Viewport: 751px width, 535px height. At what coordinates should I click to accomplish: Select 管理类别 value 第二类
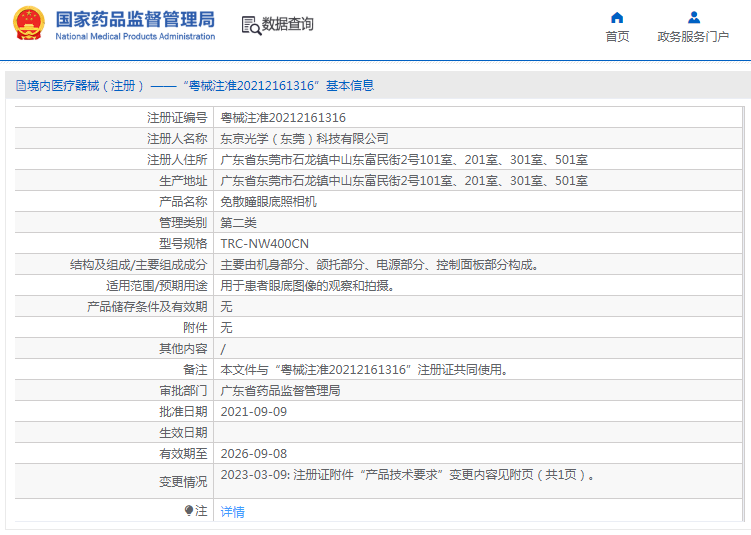tap(239, 223)
